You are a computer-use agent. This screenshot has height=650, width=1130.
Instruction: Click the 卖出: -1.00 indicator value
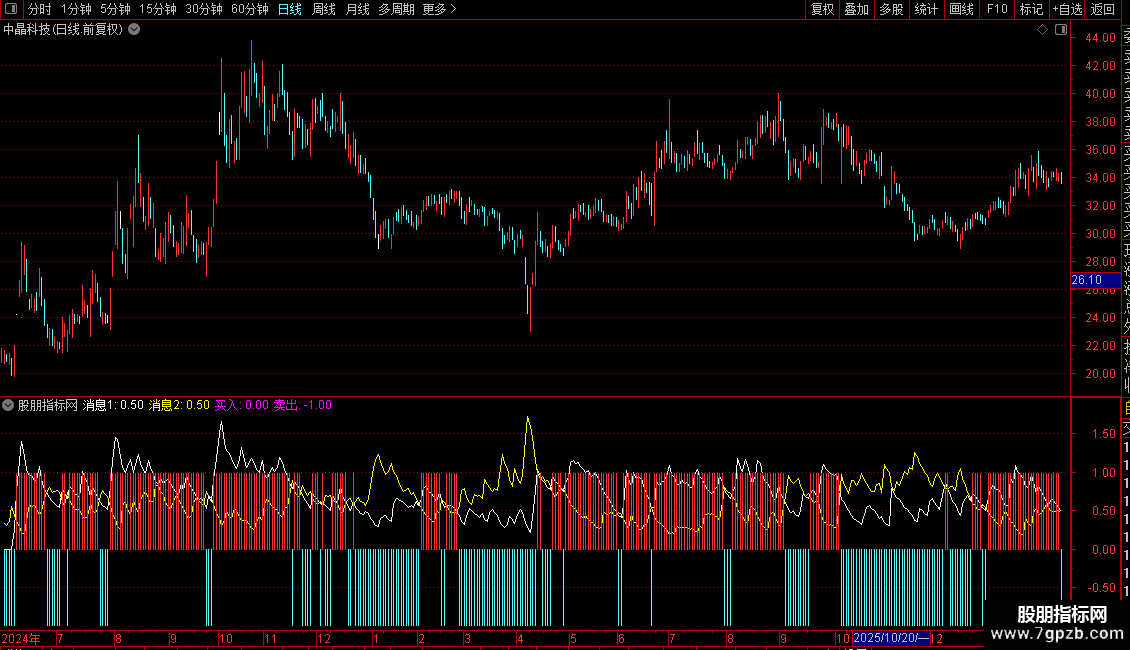303,405
